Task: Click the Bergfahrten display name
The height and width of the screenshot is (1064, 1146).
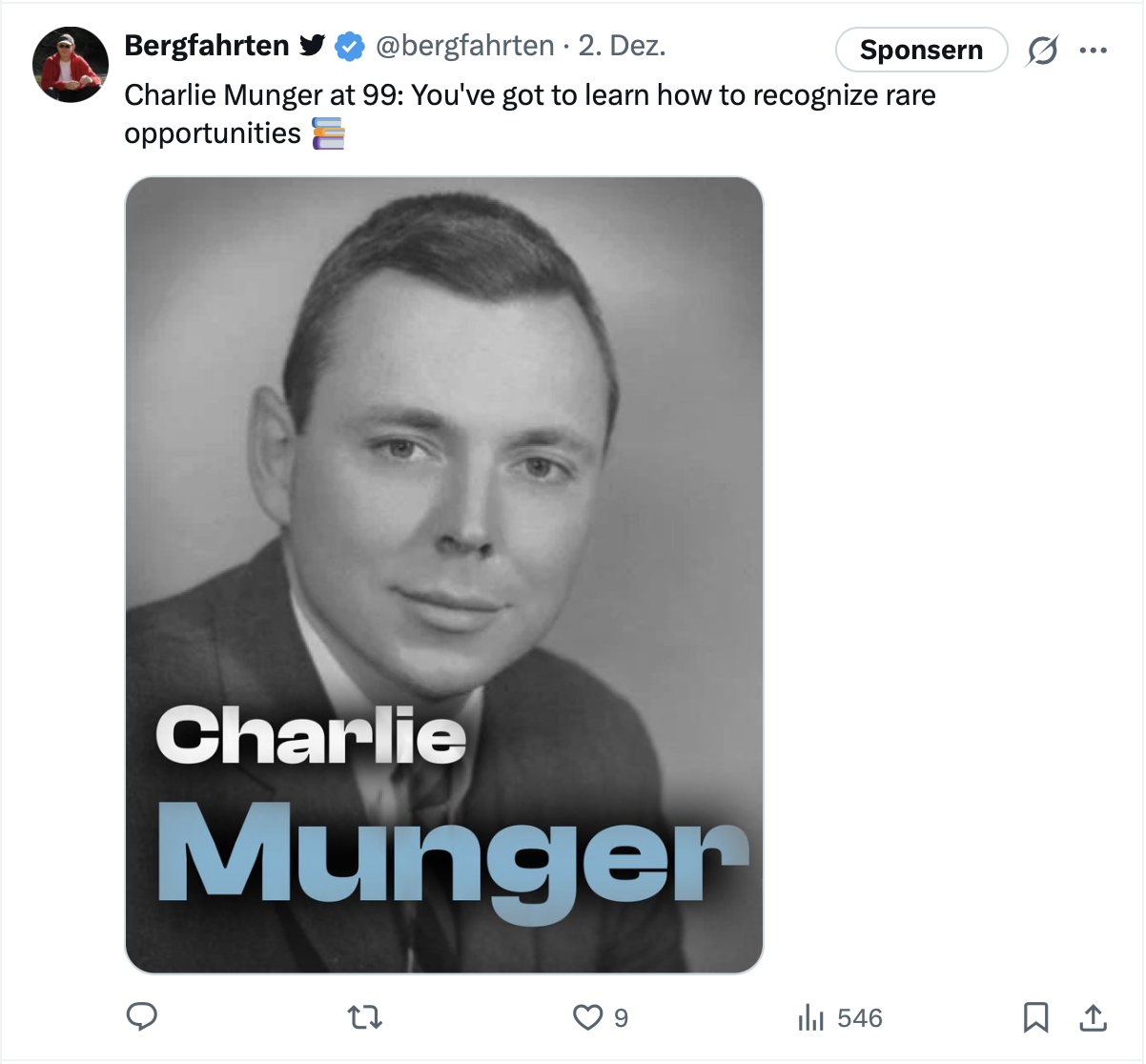Action: 207,46
